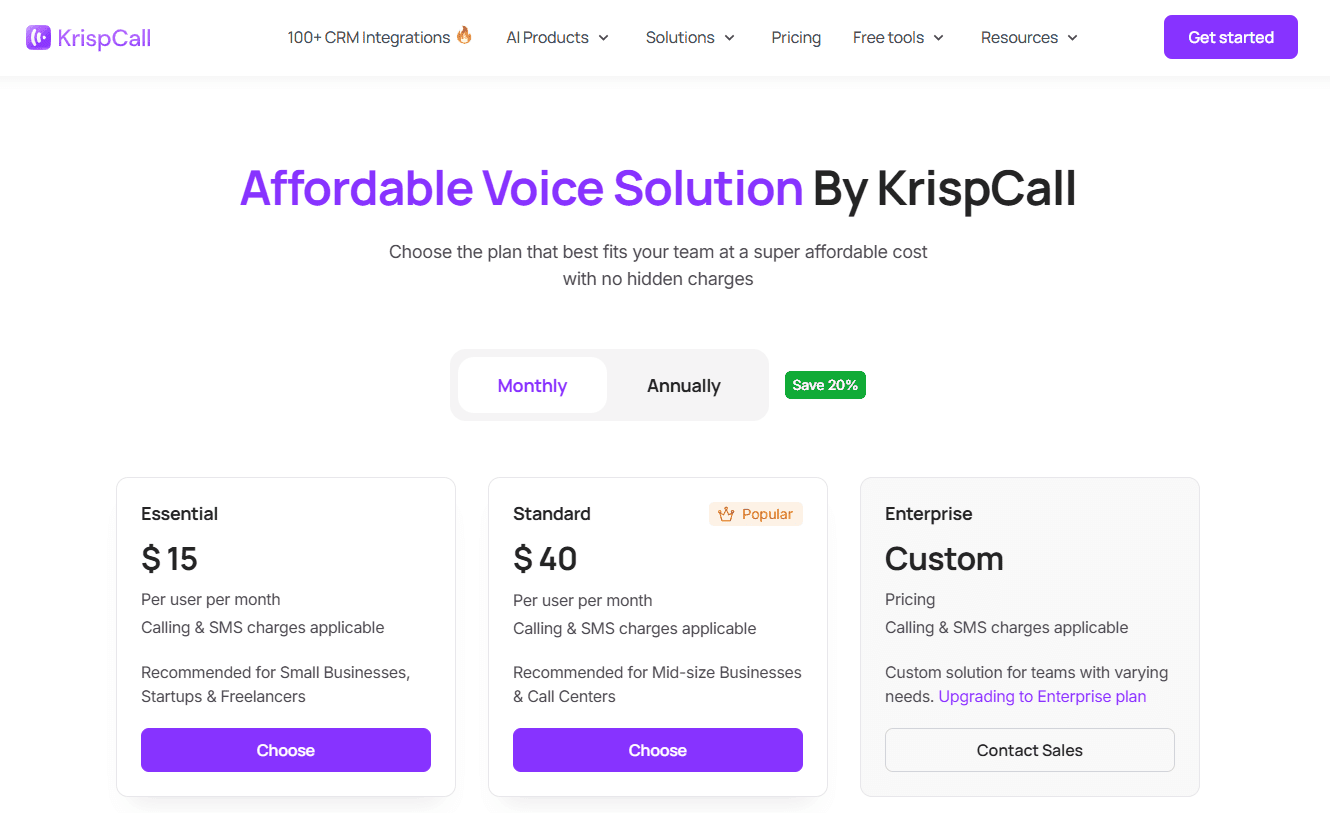
Task: Switch billing to Annually
Action: pos(683,385)
